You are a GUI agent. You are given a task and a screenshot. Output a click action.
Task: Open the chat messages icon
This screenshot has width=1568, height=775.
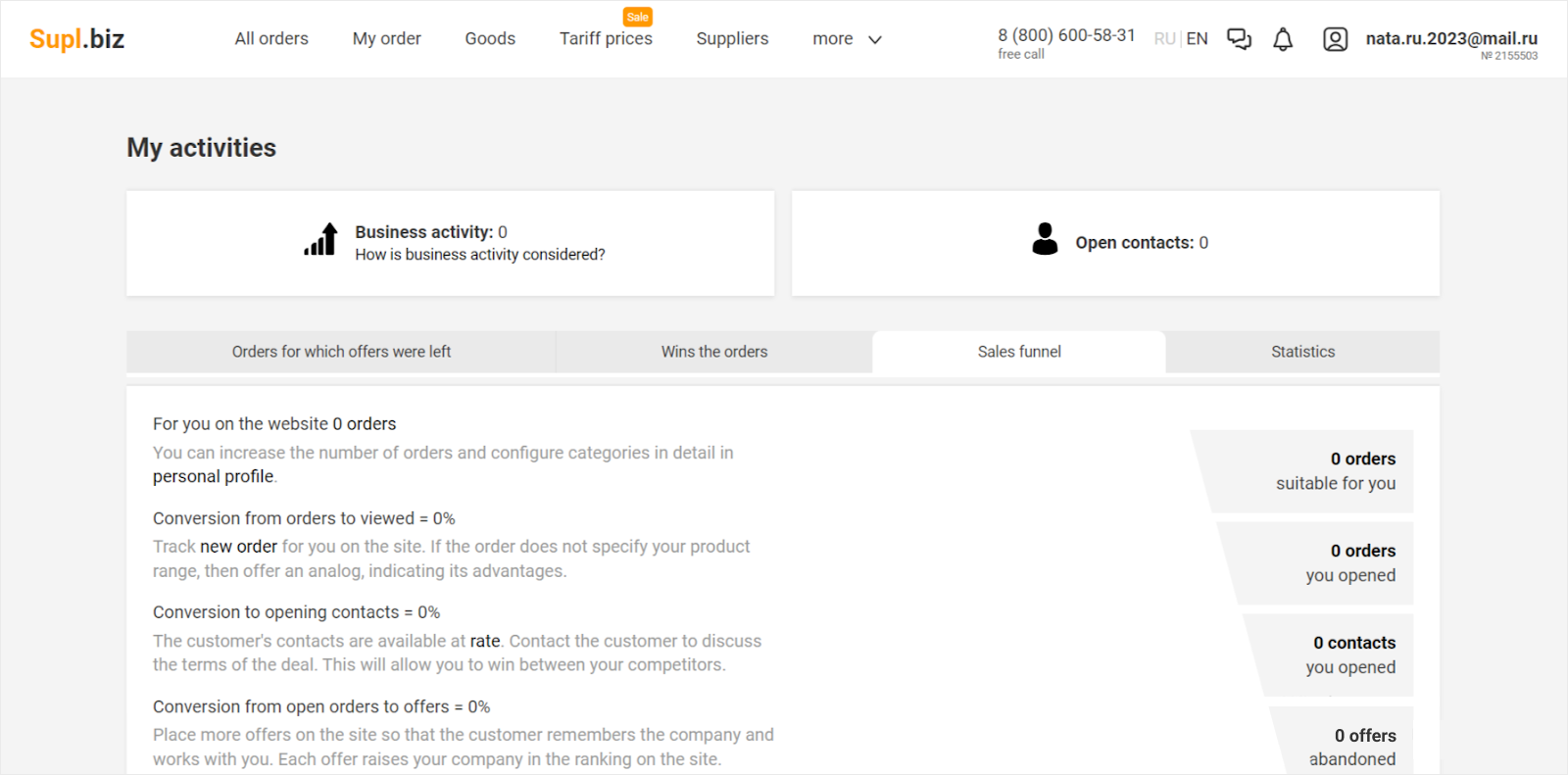(1239, 39)
